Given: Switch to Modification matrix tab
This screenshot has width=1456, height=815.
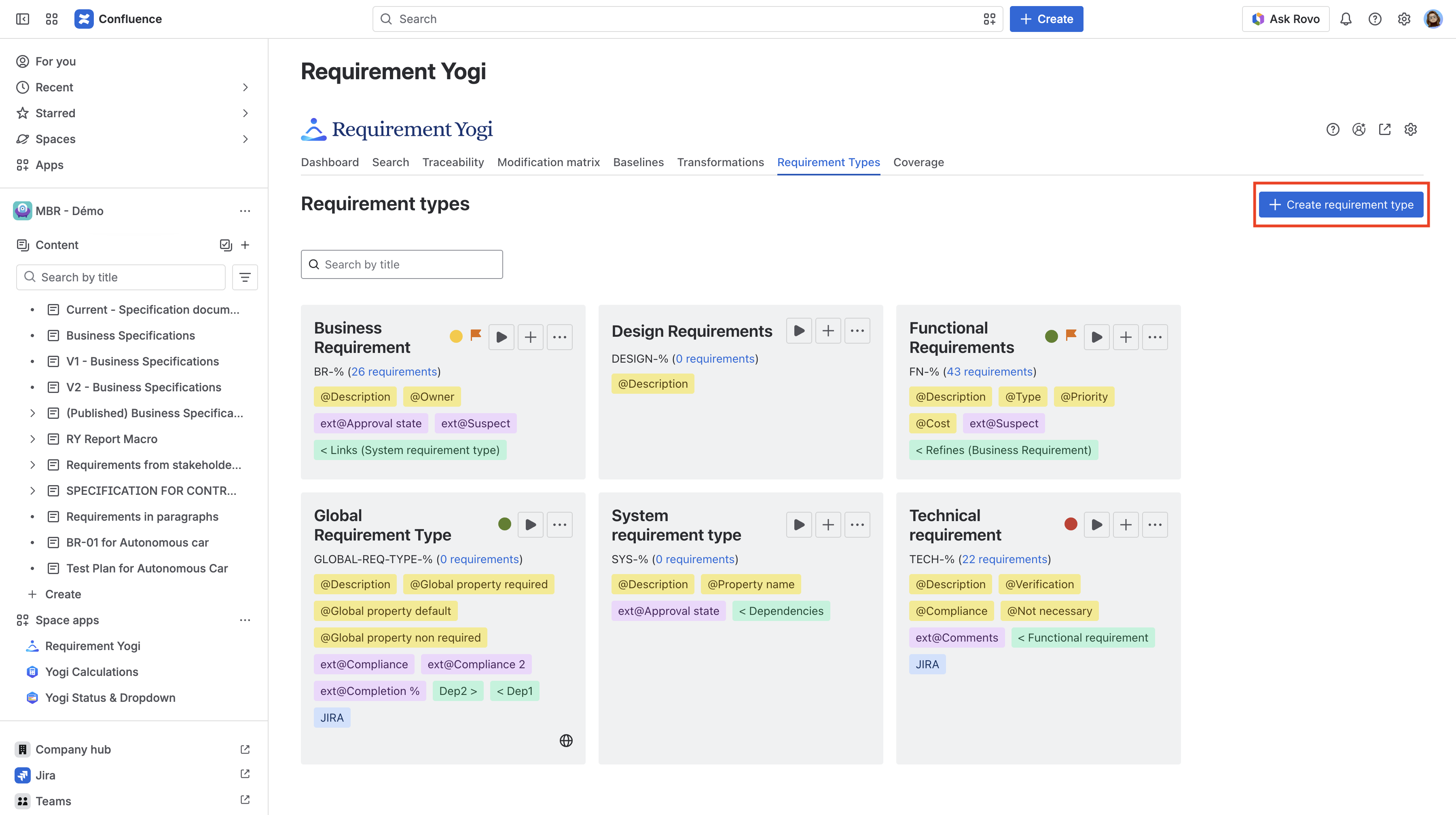Looking at the screenshot, I should click(548, 163).
